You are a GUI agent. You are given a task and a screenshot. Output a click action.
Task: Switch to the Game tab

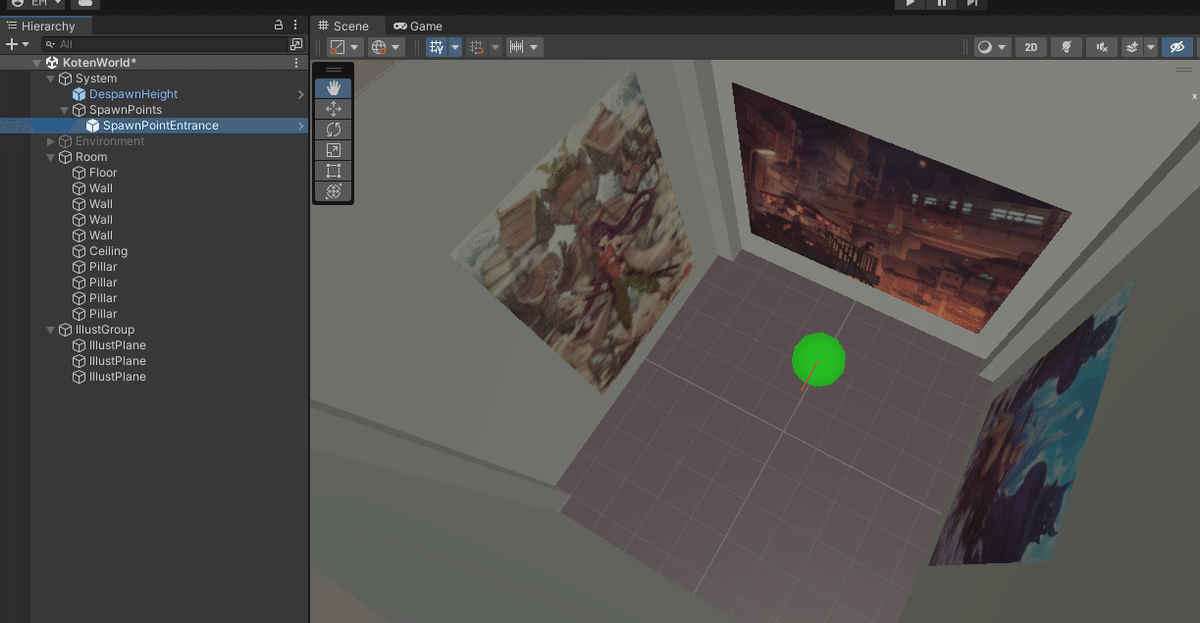[418, 26]
